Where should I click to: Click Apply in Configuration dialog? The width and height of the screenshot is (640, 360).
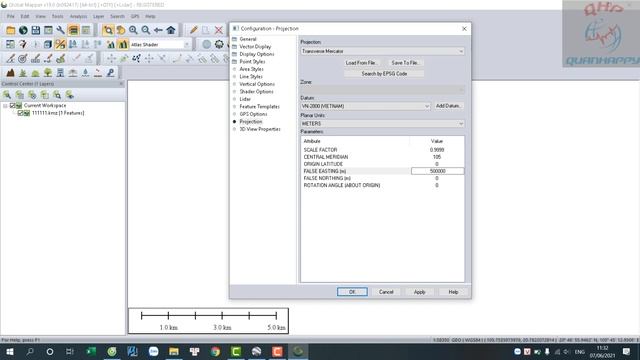(420, 292)
